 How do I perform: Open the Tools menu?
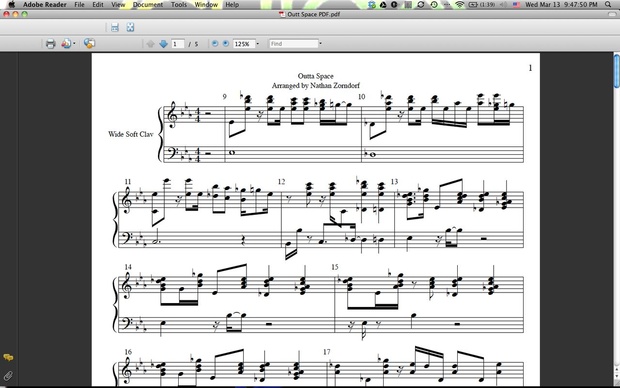[179, 5]
